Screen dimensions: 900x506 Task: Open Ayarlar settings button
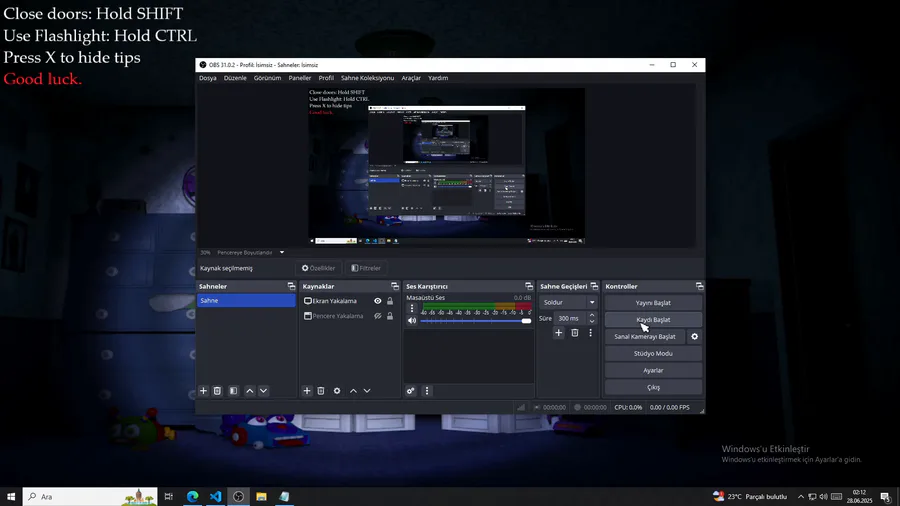coord(653,371)
